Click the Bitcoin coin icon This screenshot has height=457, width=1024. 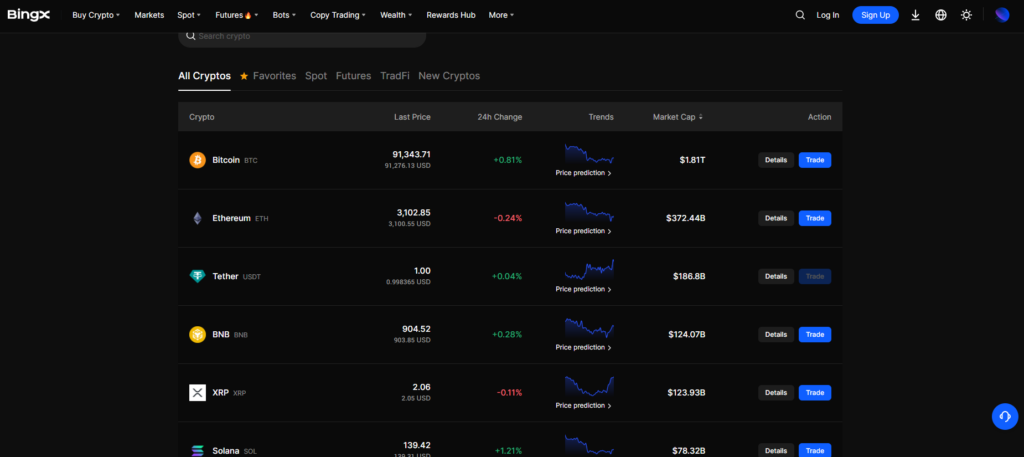coord(197,160)
